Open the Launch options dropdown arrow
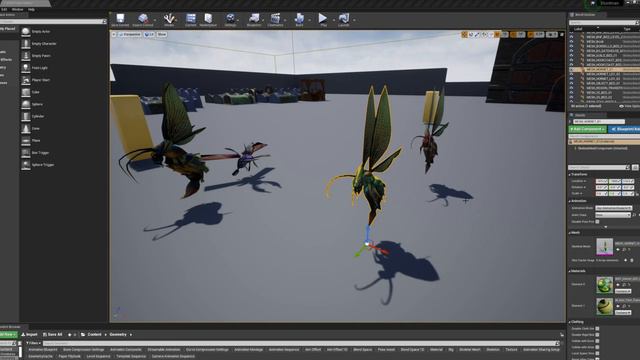The image size is (640, 360). click(x=354, y=20)
